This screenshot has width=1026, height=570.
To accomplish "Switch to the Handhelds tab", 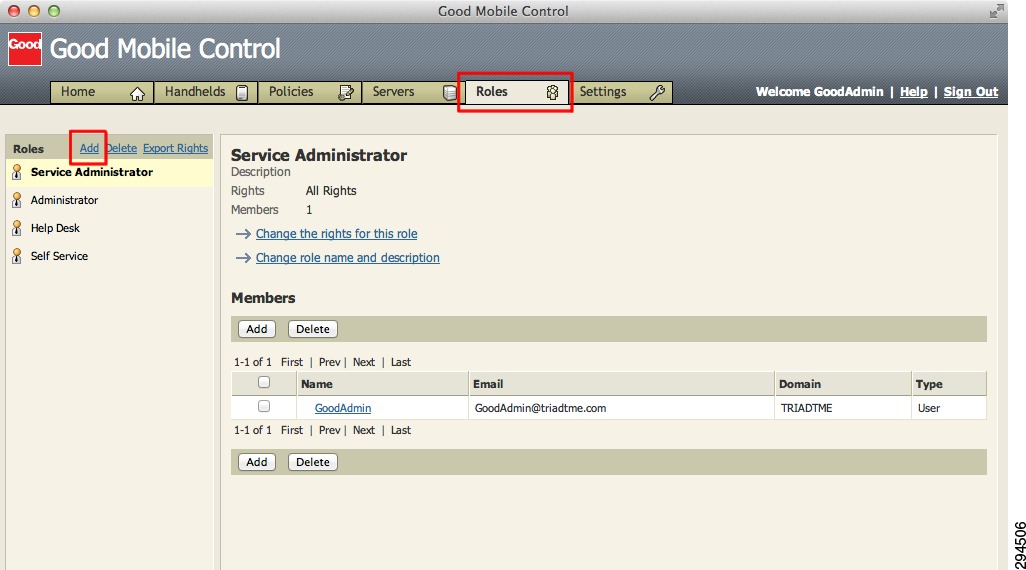I will 206,92.
